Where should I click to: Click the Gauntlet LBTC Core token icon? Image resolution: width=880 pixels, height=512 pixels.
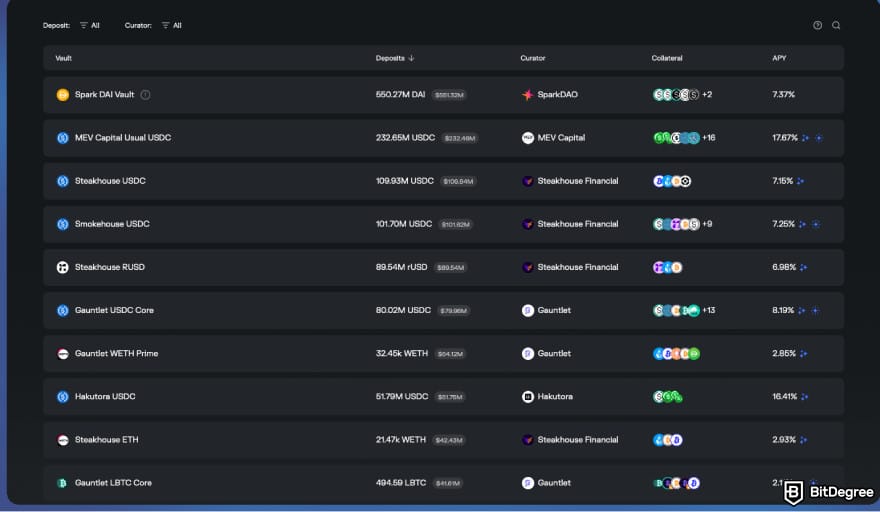(62, 483)
